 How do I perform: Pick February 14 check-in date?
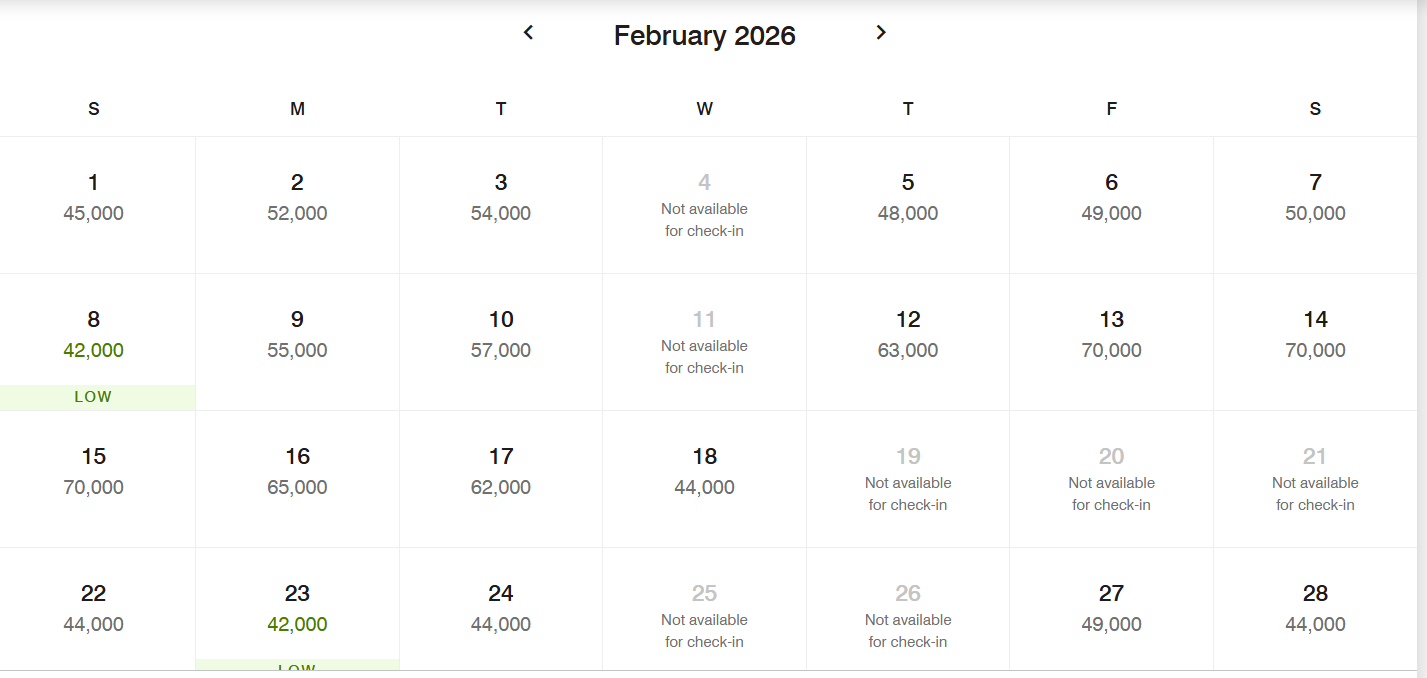point(1315,335)
